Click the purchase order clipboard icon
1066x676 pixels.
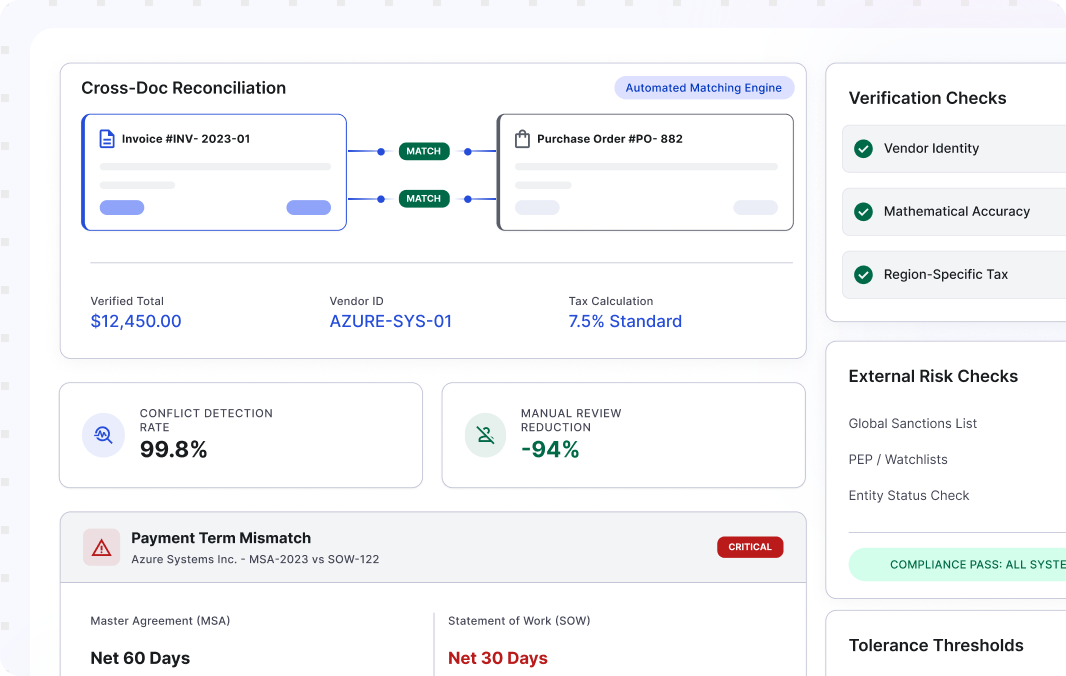522,139
